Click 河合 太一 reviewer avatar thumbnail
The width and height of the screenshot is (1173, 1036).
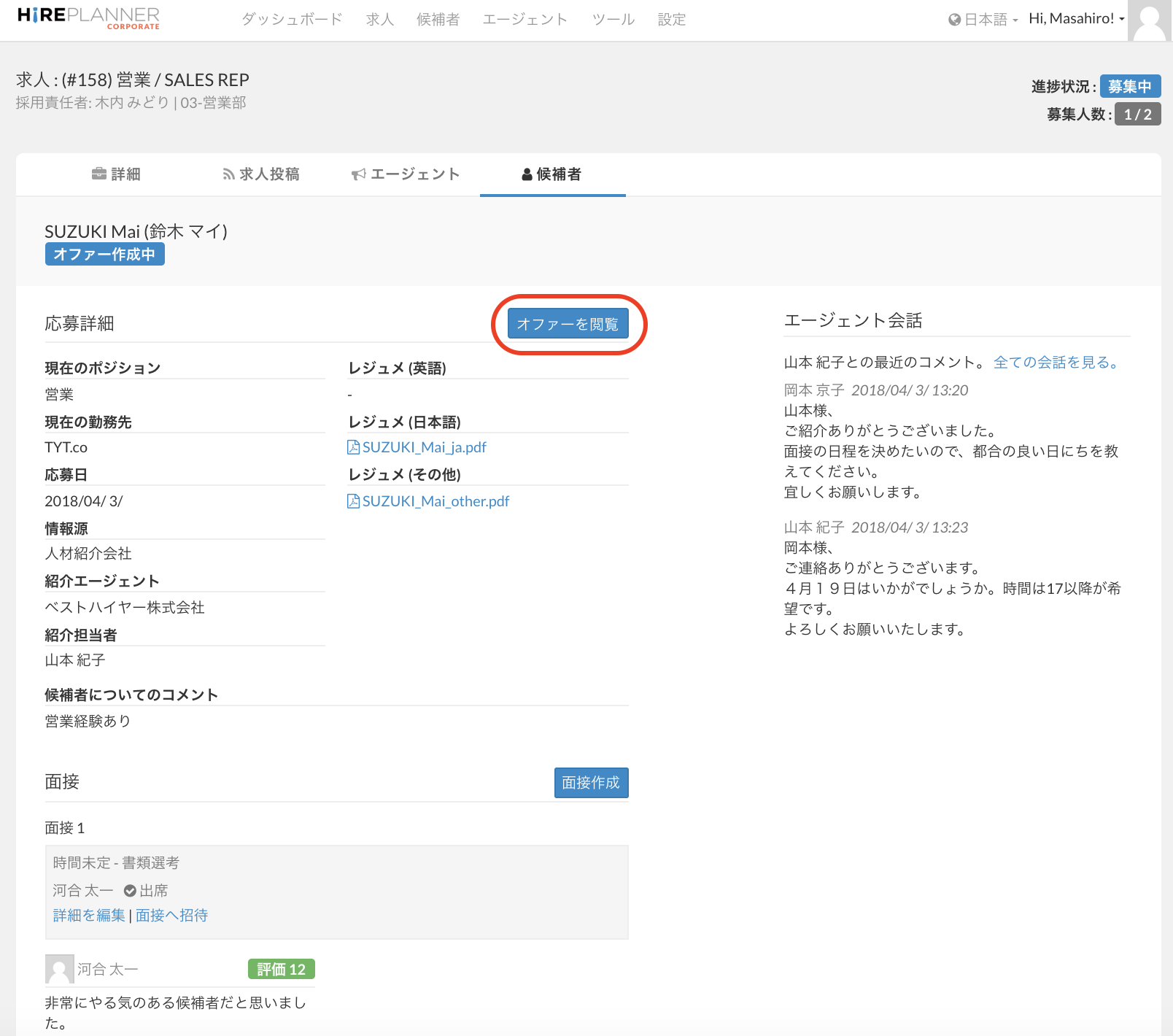click(59, 969)
